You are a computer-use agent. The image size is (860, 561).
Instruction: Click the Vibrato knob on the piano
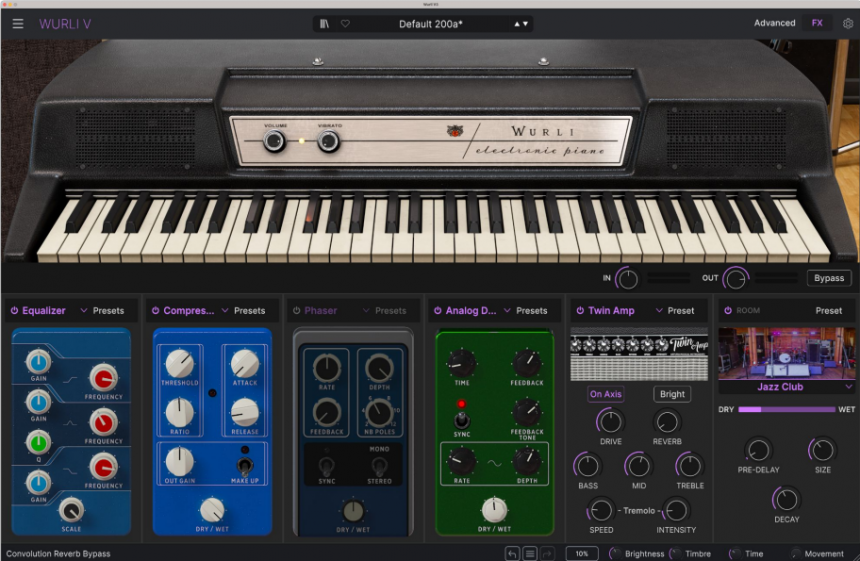pos(329,141)
